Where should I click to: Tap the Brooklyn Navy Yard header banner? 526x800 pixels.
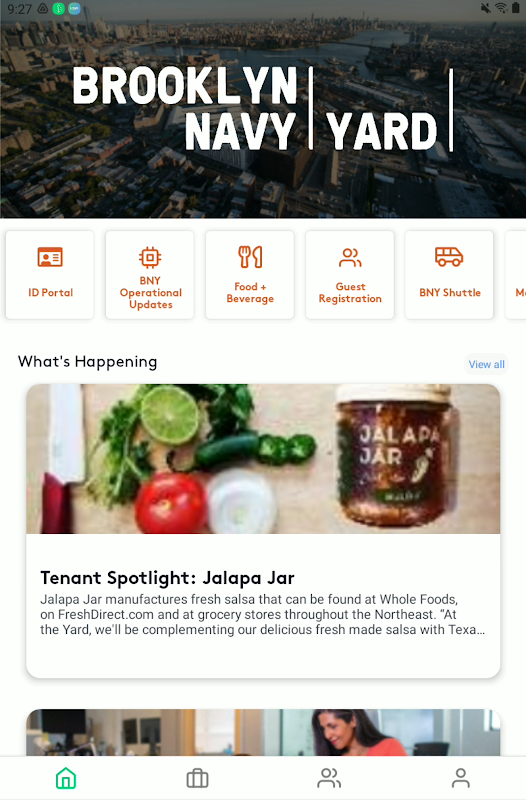click(263, 109)
